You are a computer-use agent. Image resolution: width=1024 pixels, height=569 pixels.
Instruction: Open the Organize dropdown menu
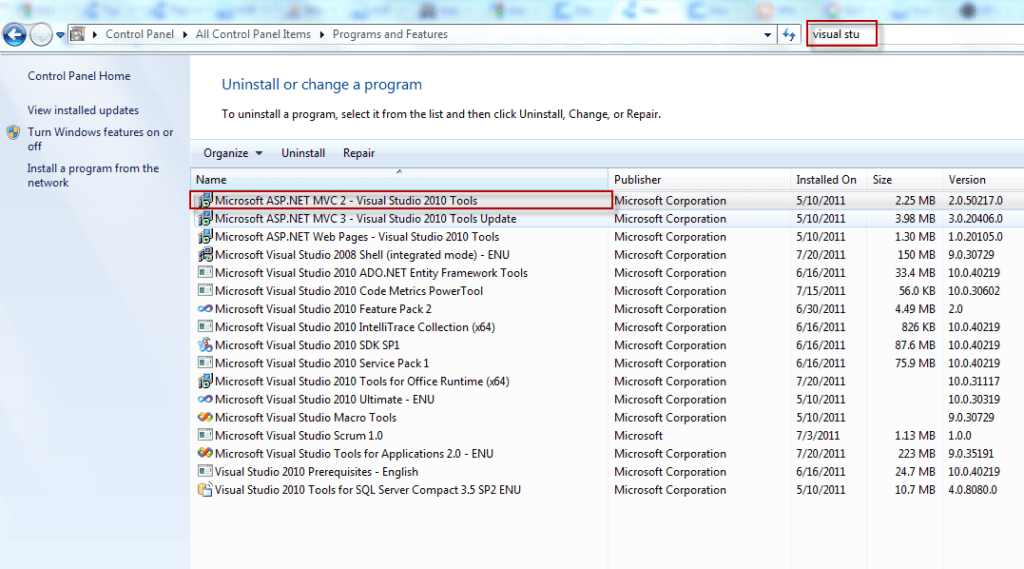click(x=232, y=153)
